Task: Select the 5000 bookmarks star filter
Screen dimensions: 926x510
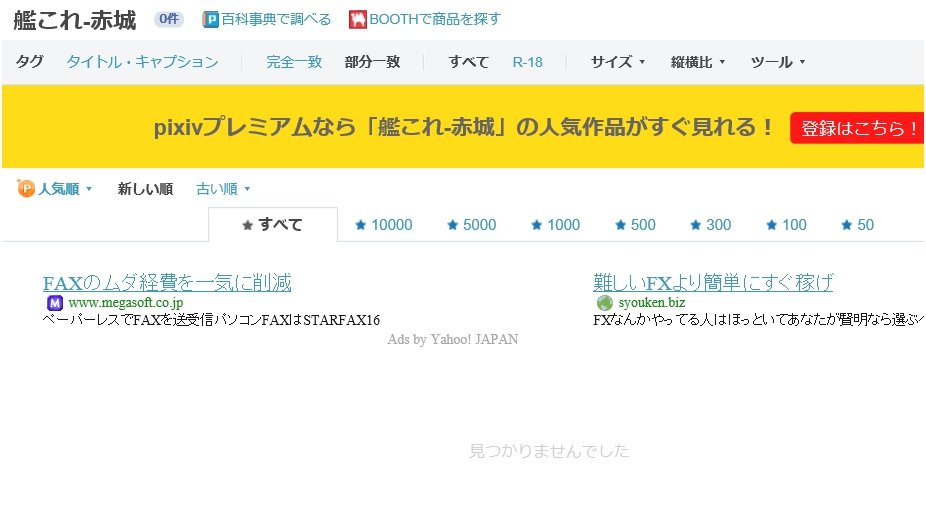Action: click(x=471, y=225)
